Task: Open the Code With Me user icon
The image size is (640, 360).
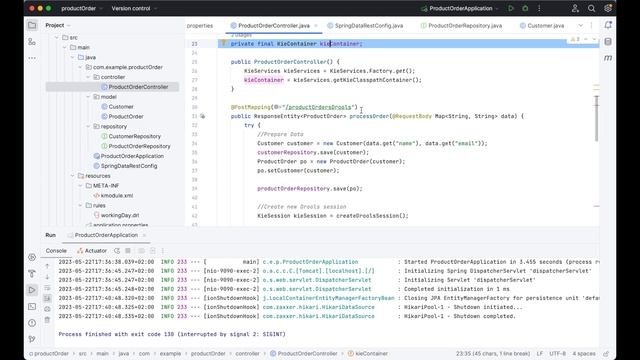Action: tap(575, 8)
